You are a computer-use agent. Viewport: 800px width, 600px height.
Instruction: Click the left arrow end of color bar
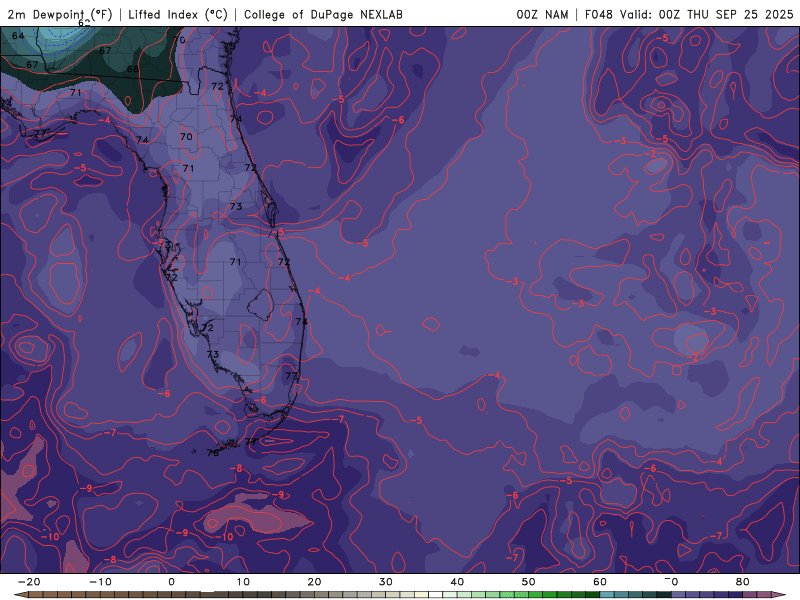click(19, 595)
